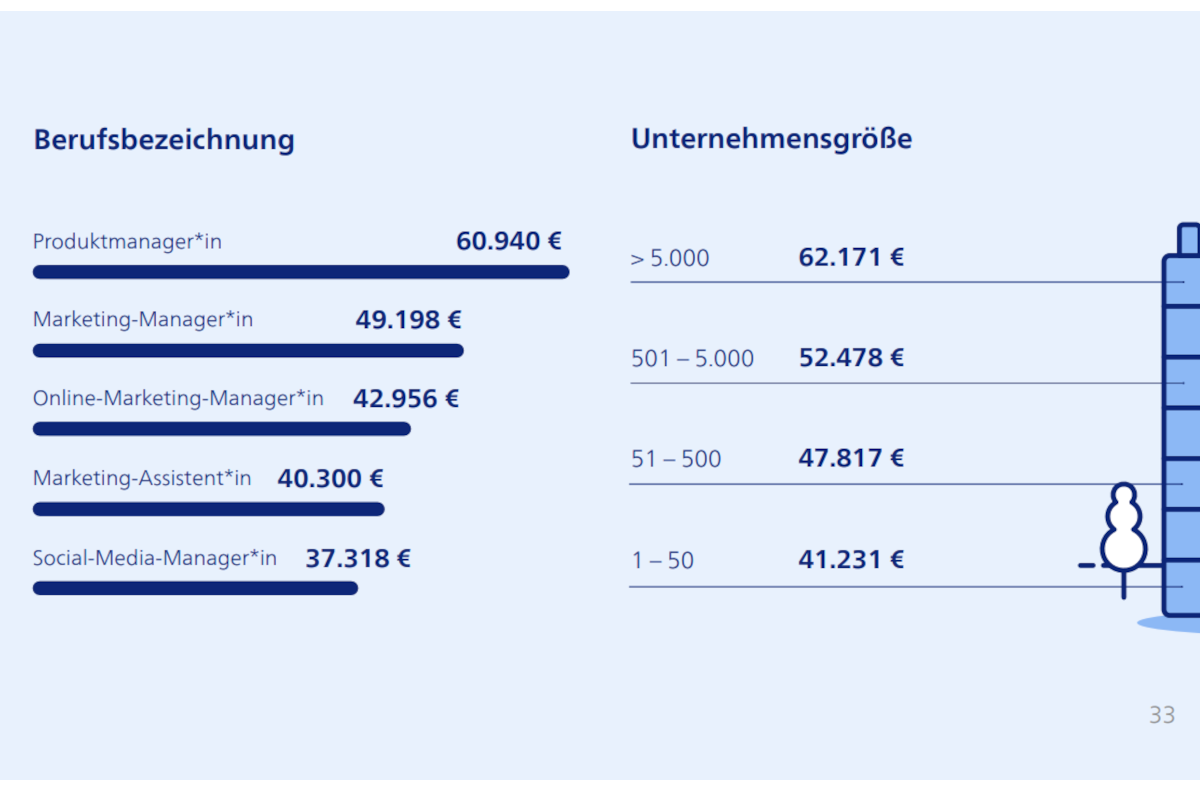
Task: Click the Produktmanager*in salary bar
Action: pyautogui.click(x=300, y=272)
